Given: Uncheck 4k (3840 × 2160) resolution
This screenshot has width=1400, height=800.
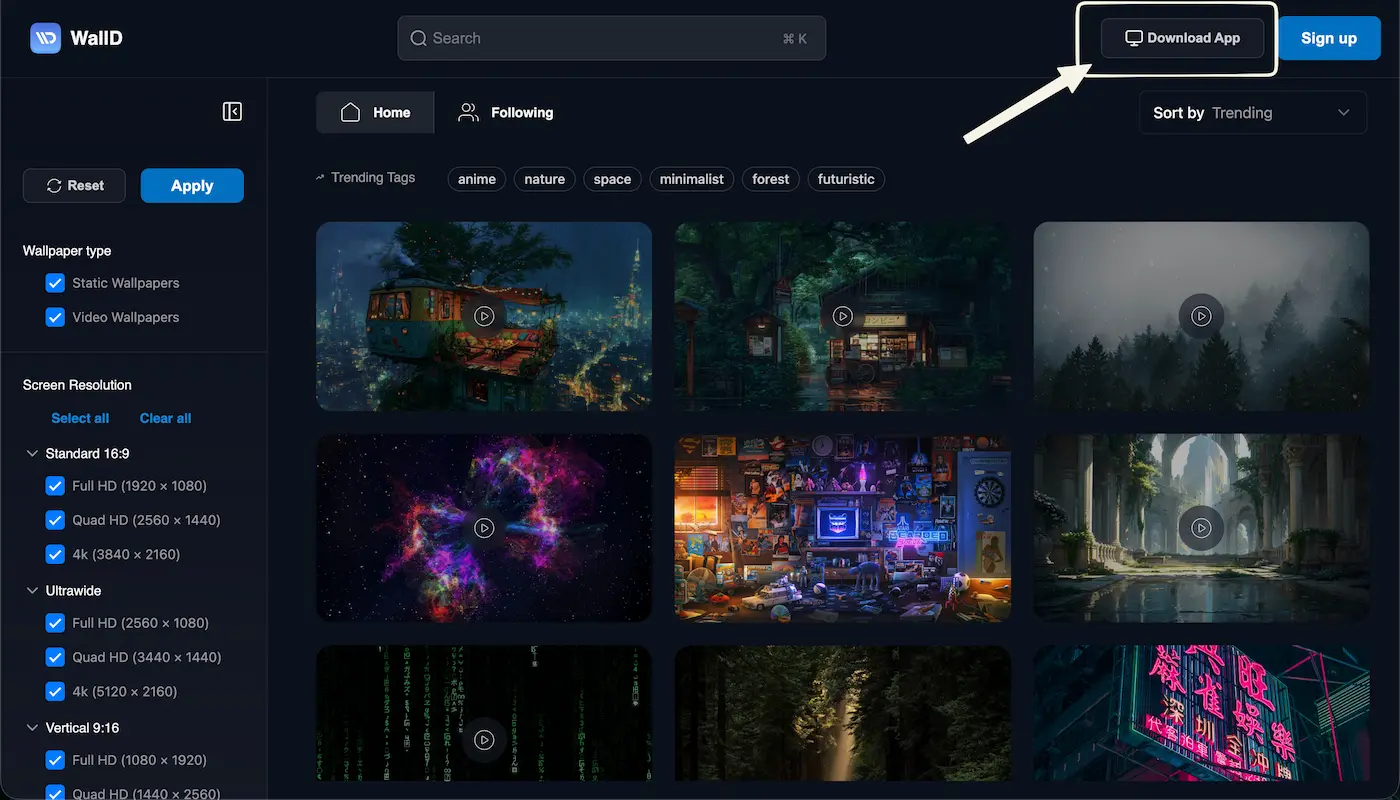Looking at the screenshot, I should [x=56, y=554].
